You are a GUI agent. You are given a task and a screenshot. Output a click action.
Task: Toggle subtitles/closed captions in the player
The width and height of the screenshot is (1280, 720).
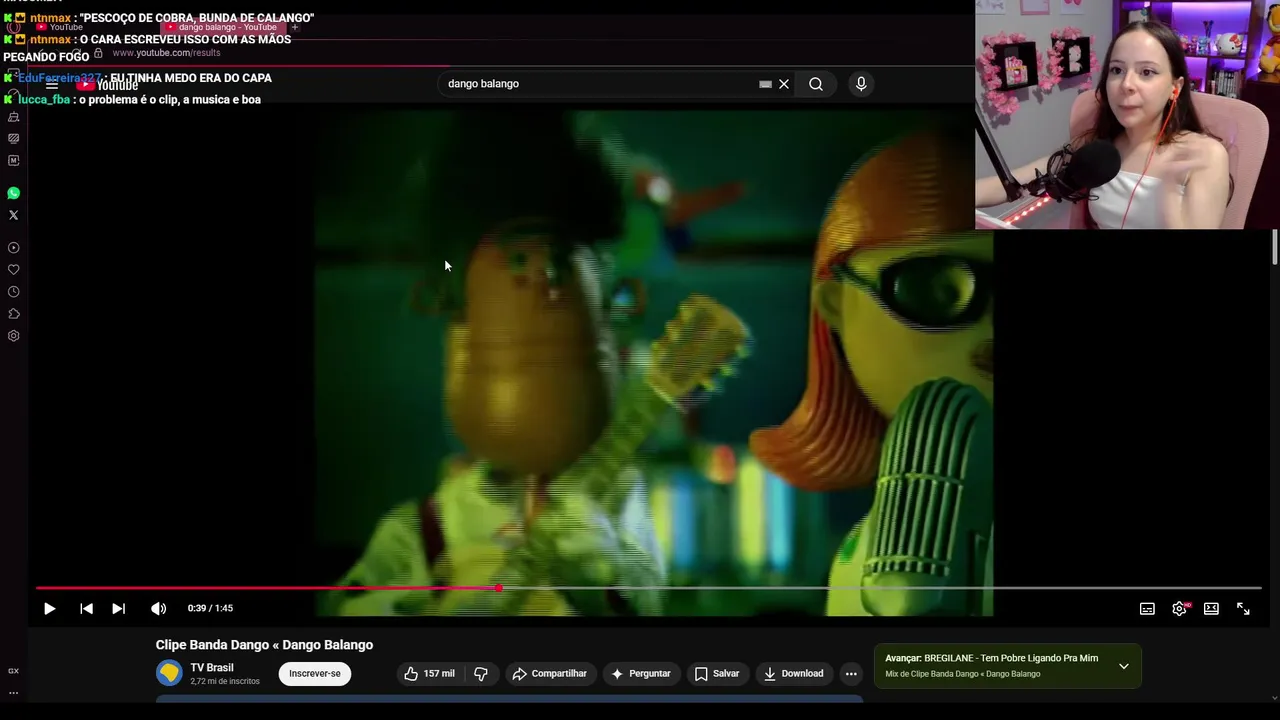click(1147, 608)
